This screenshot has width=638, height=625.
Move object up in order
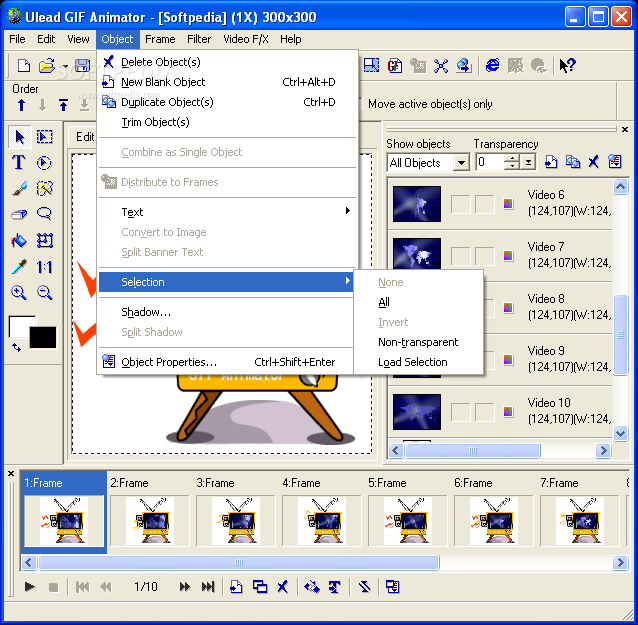(x=22, y=105)
